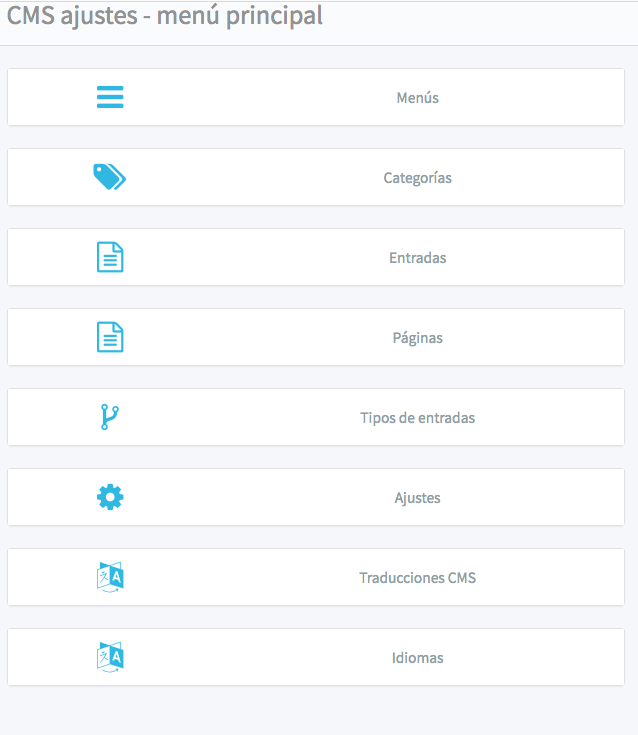Click the gear icon for Ajustes
Viewport: 638px width, 735px height.
[x=110, y=497]
